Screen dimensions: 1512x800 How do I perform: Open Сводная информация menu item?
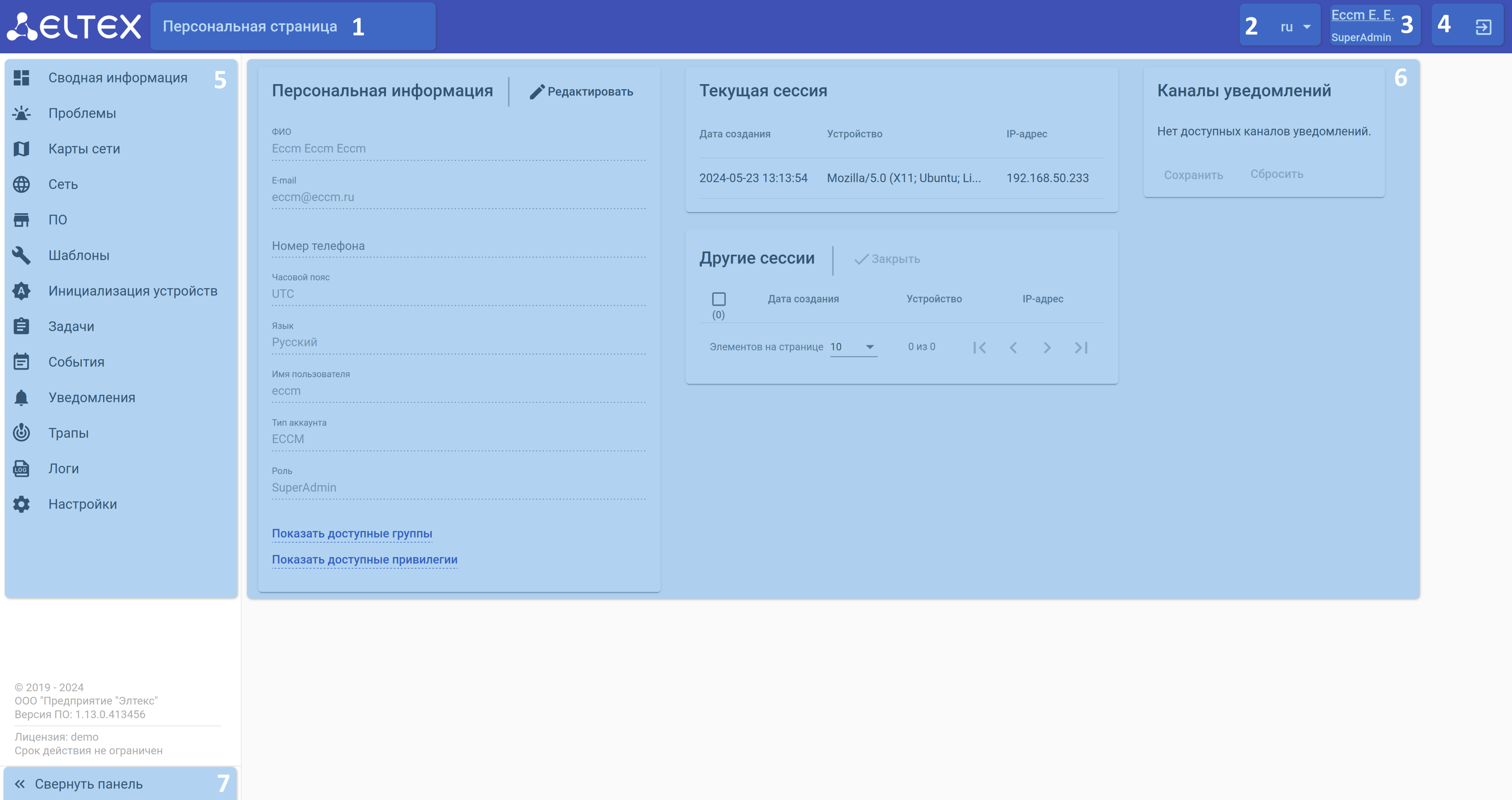point(117,78)
